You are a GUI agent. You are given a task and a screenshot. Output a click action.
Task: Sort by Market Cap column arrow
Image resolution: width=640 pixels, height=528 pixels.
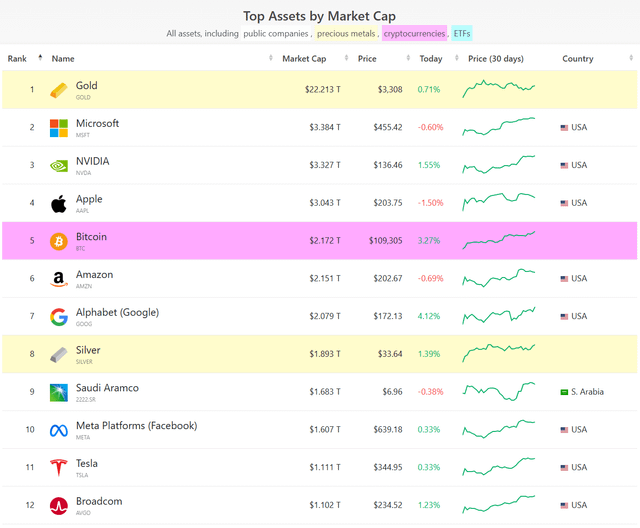click(x=346, y=58)
